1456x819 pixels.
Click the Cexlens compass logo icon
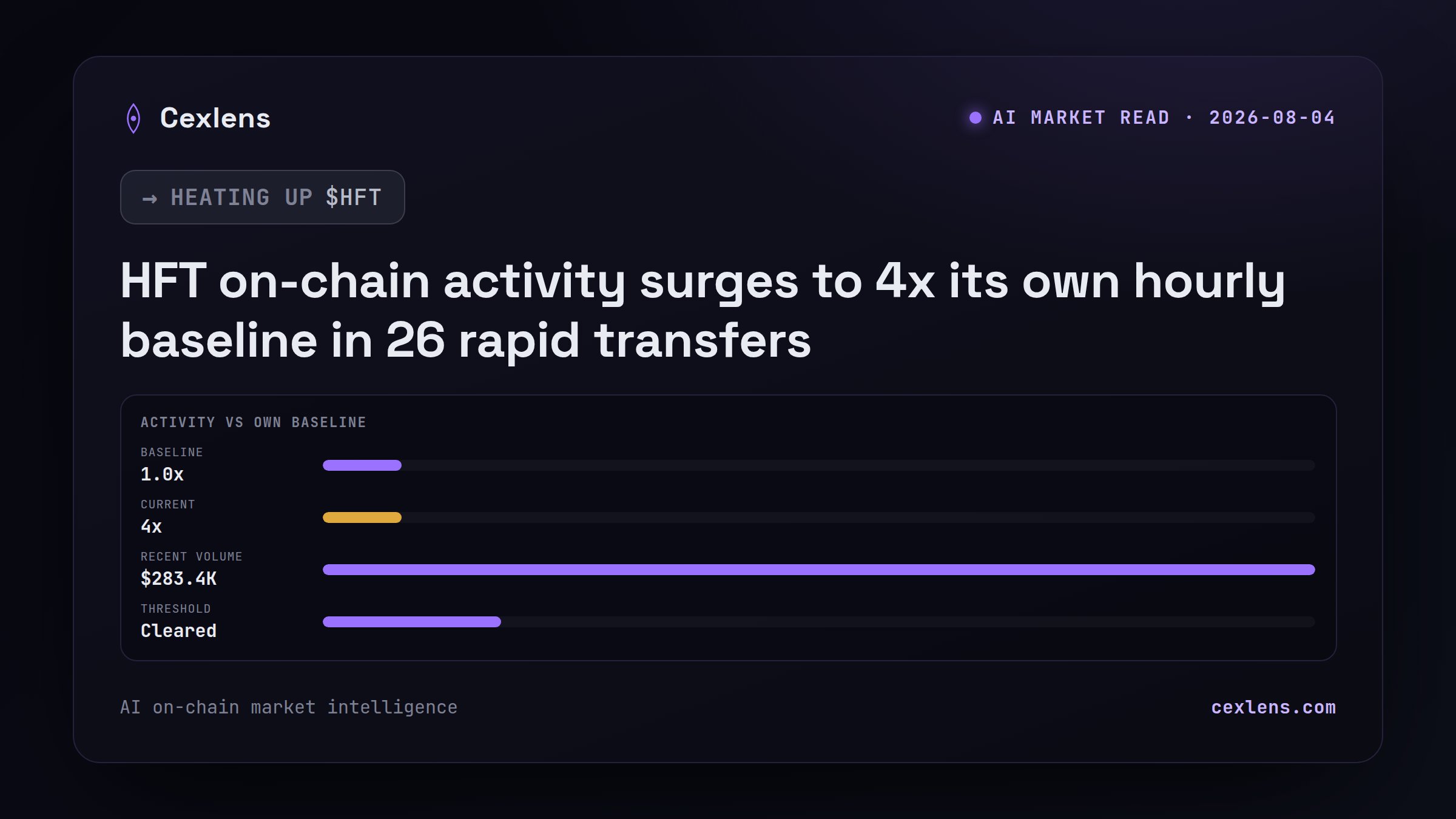click(x=133, y=118)
